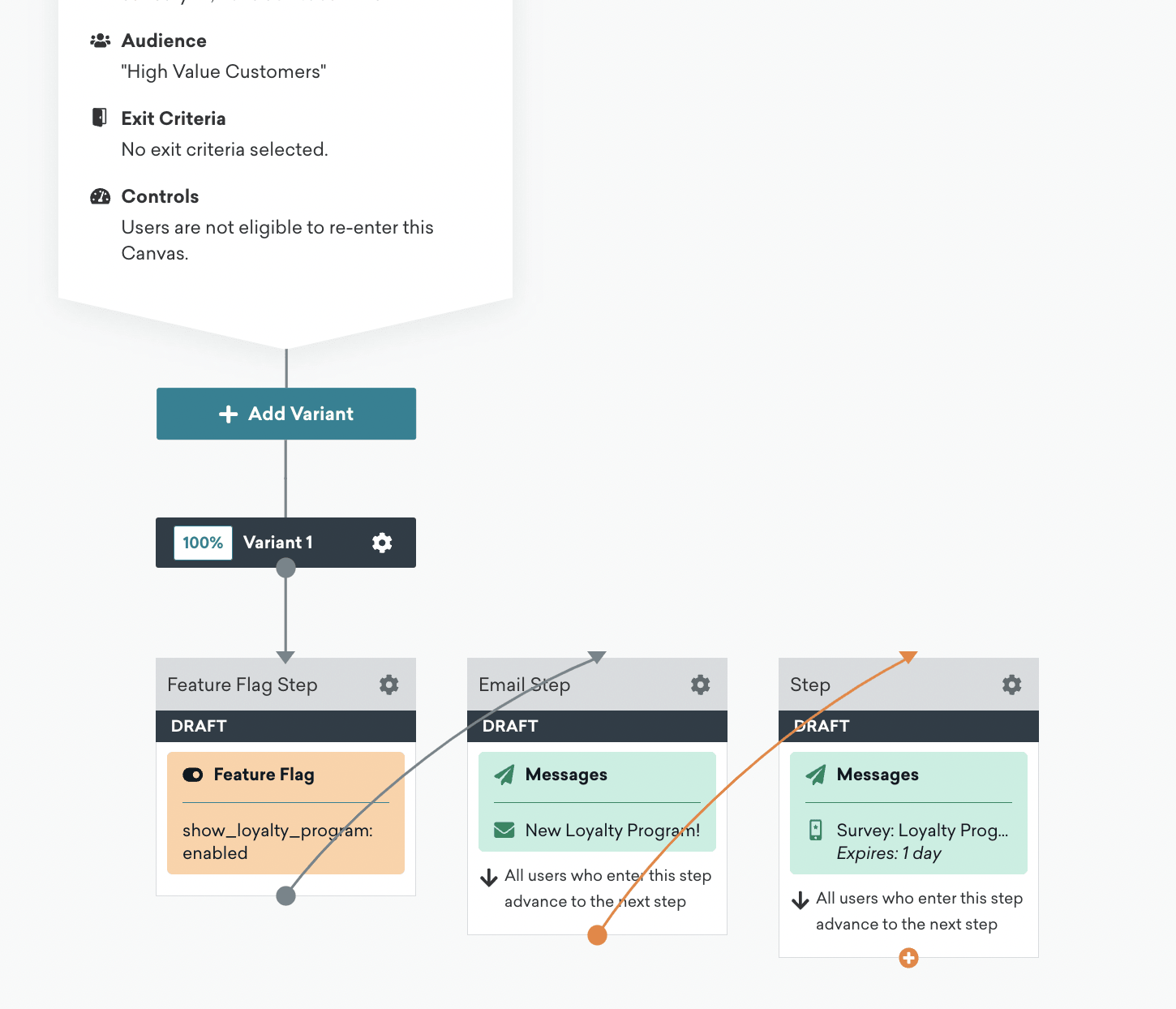The height and width of the screenshot is (1009, 1176).
Task: Open the orange Feature Flag block
Action: pyautogui.click(x=285, y=813)
